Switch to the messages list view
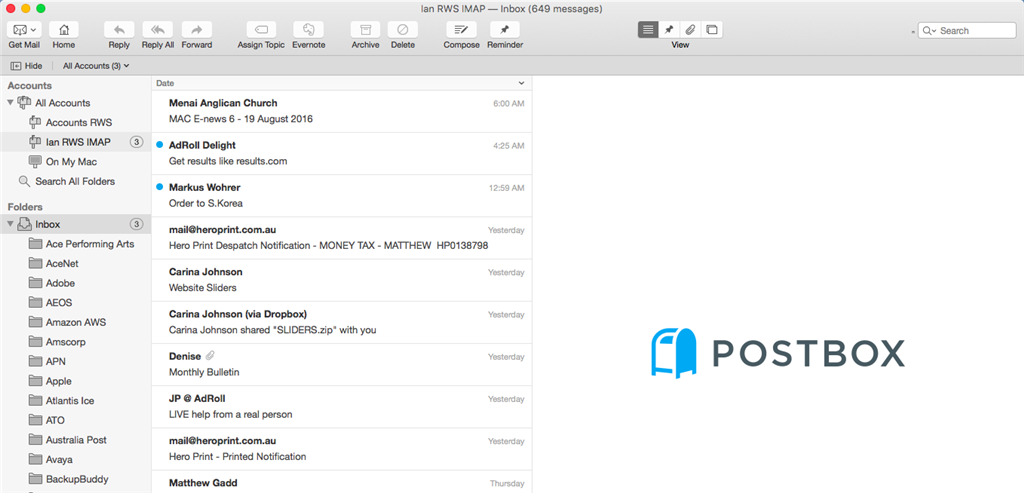The width and height of the screenshot is (1024, 493). click(648, 30)
